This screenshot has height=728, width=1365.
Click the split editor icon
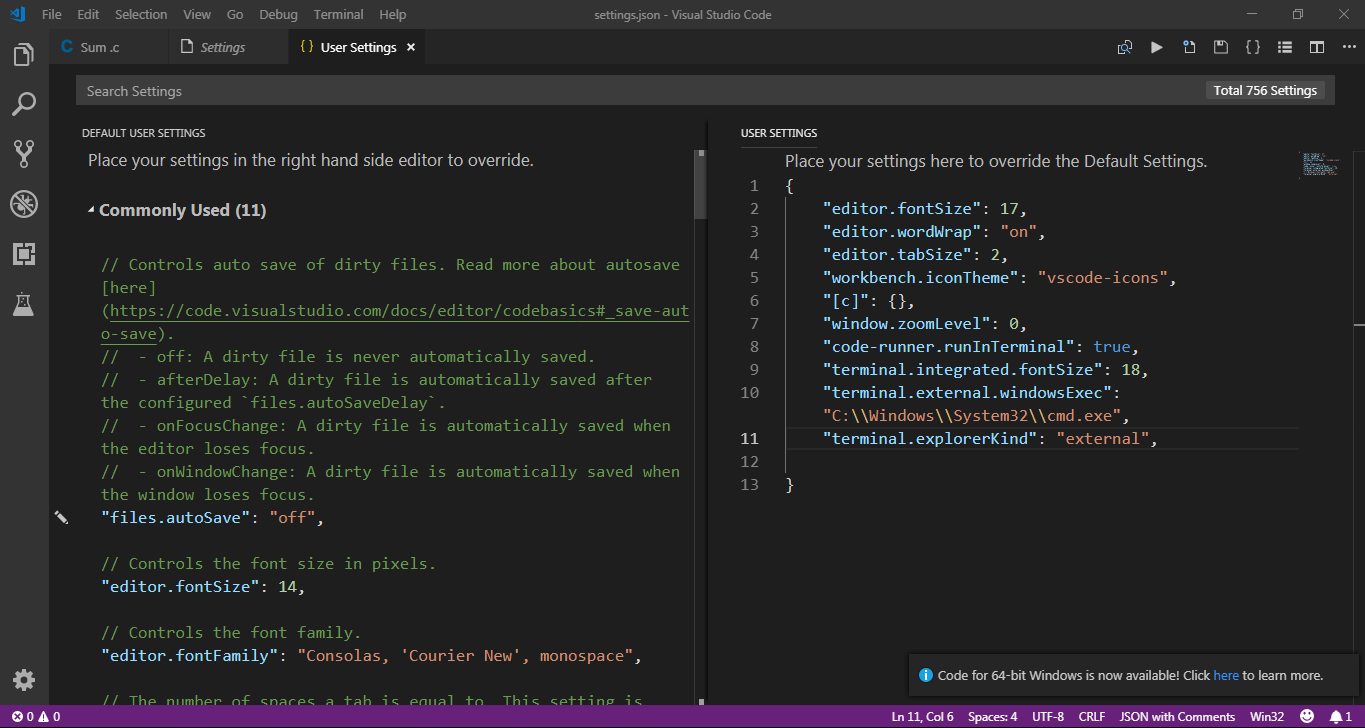[1317, 47]
